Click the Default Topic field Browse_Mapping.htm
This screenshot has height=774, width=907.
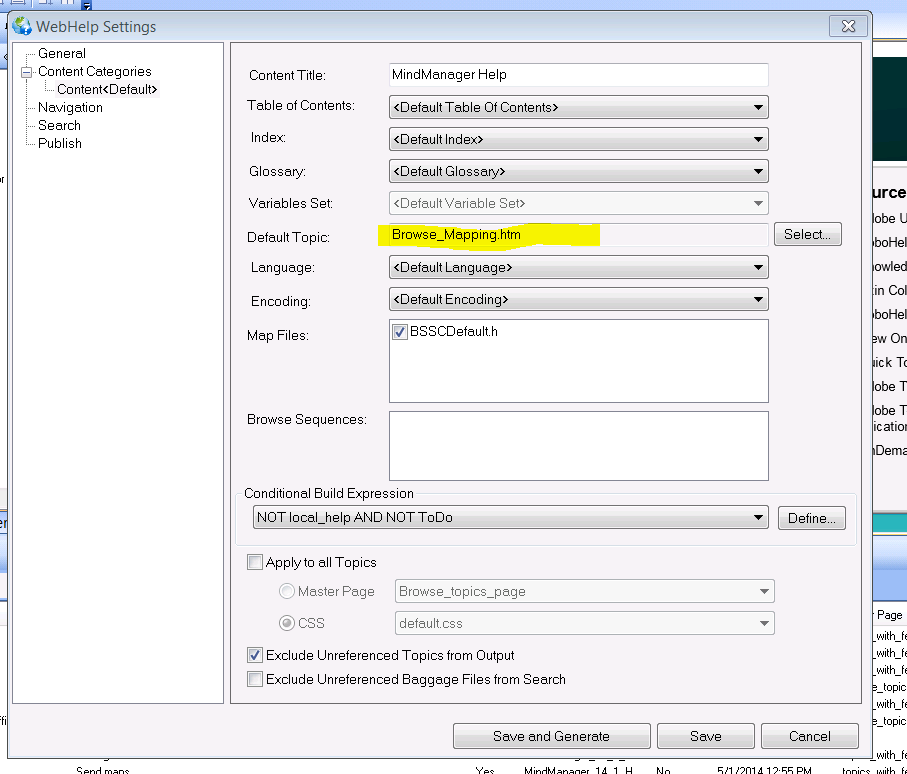pyautogui.click(x=578, y=234)
